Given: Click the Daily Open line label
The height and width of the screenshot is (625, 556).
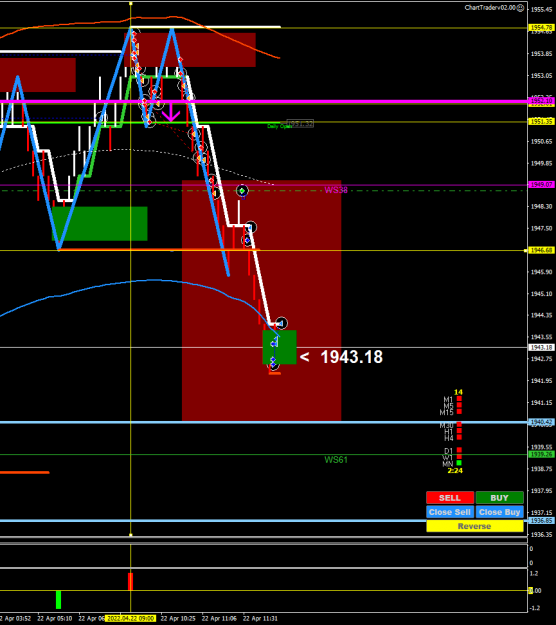Looking at the screenshot, I should 279,126.
